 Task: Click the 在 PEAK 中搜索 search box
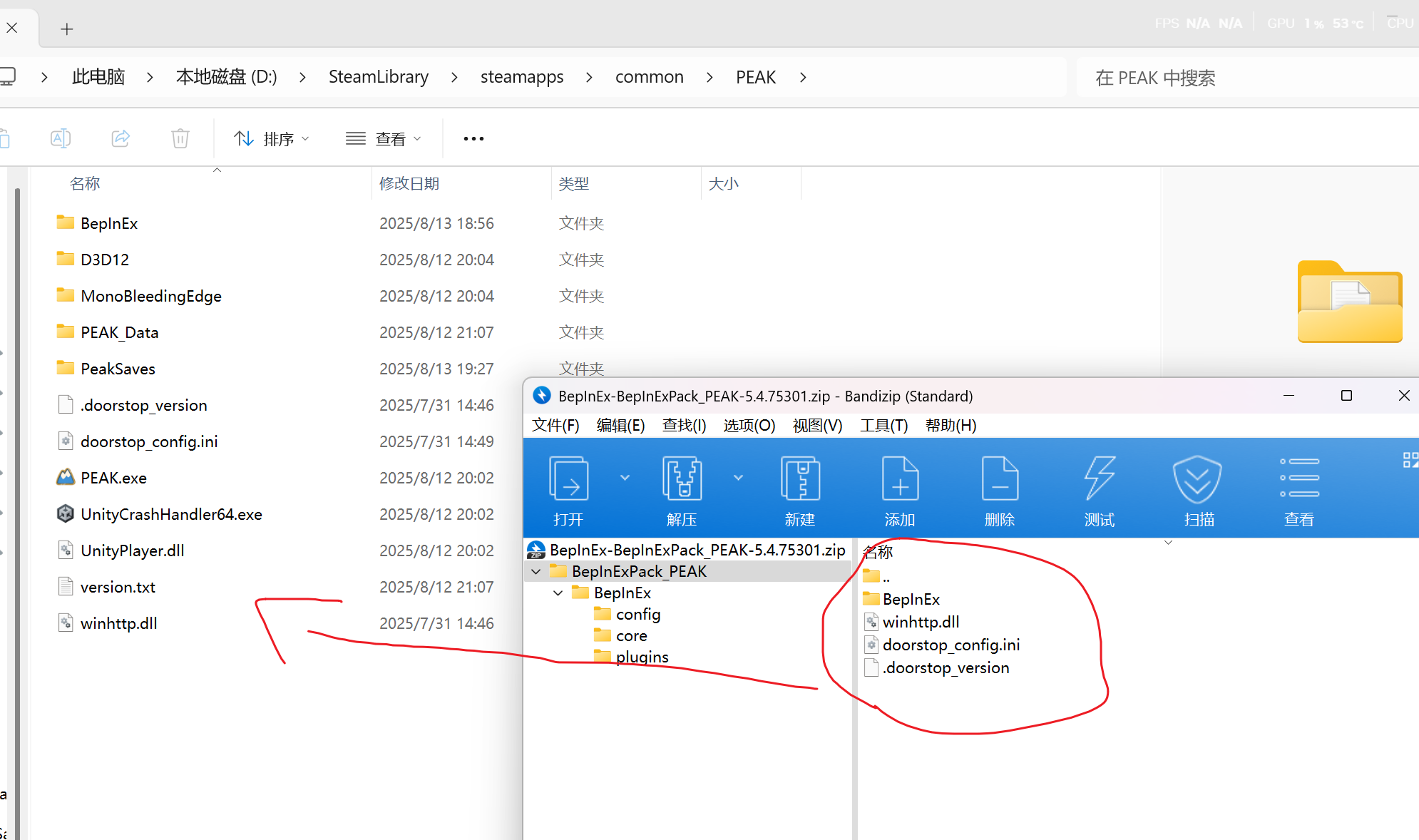[1248, 77]
